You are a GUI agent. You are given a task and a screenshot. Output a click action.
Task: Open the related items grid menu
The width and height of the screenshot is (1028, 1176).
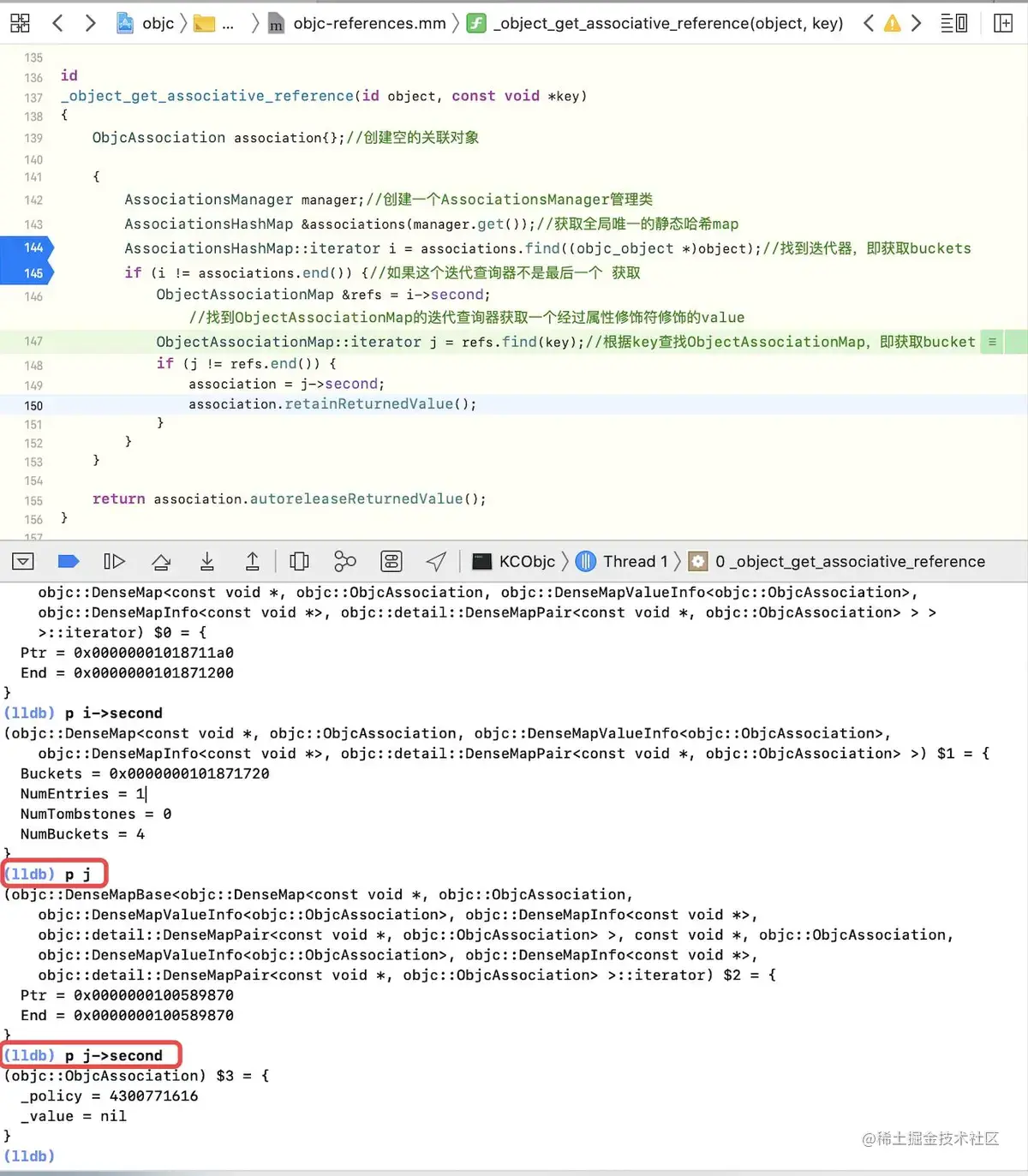[20, 23]
